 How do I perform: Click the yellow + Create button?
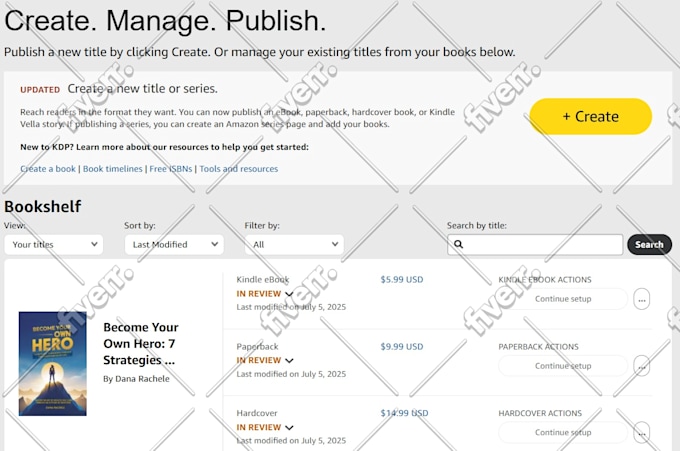[590, 116]
